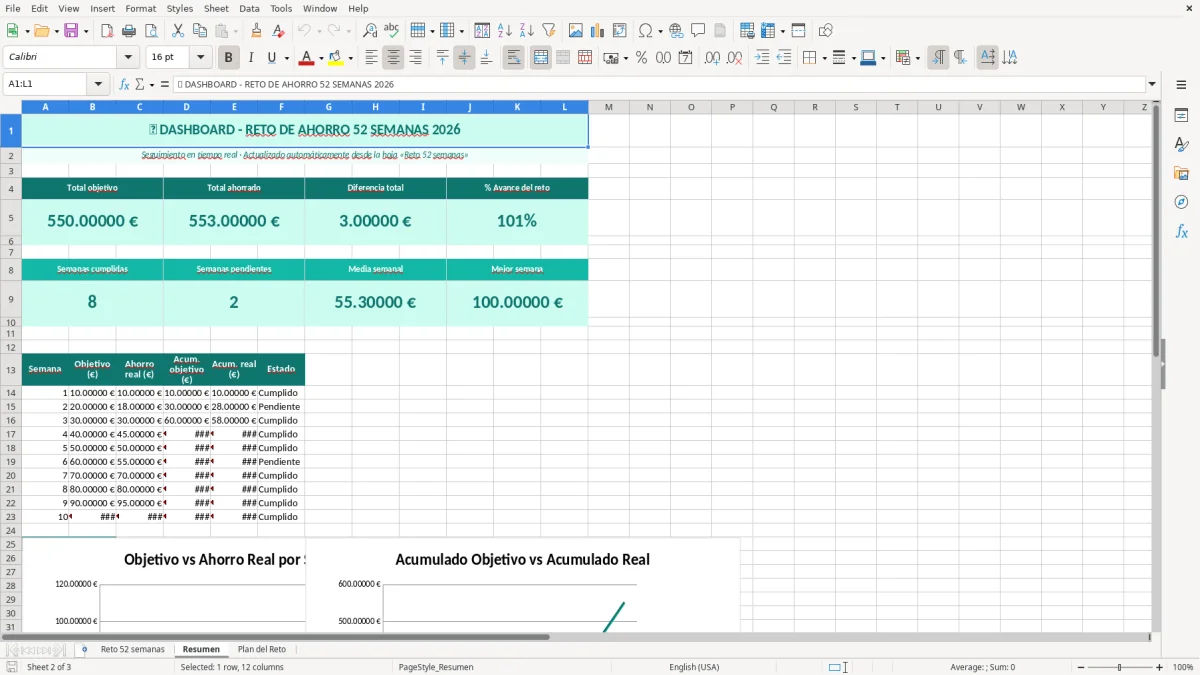Toggle AutoFilter with the funnel icon
1200x675 pixels.
pos(549,31)
